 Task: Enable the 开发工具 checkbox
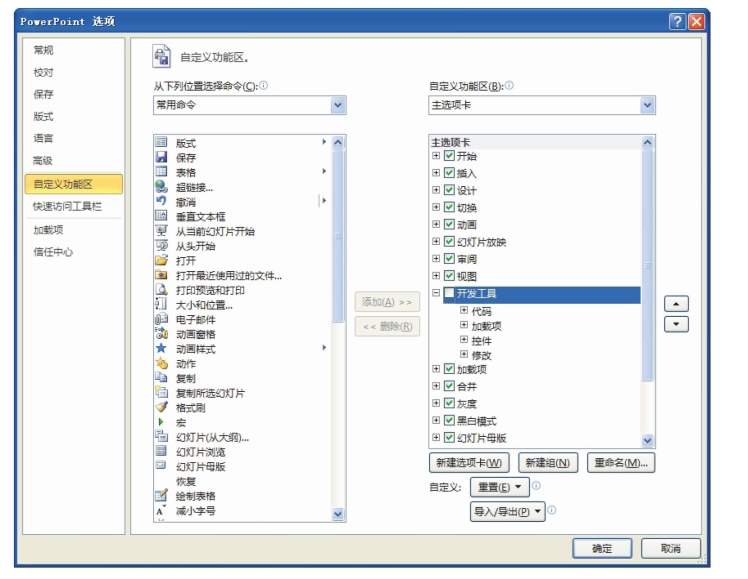(x=449, y=293)
